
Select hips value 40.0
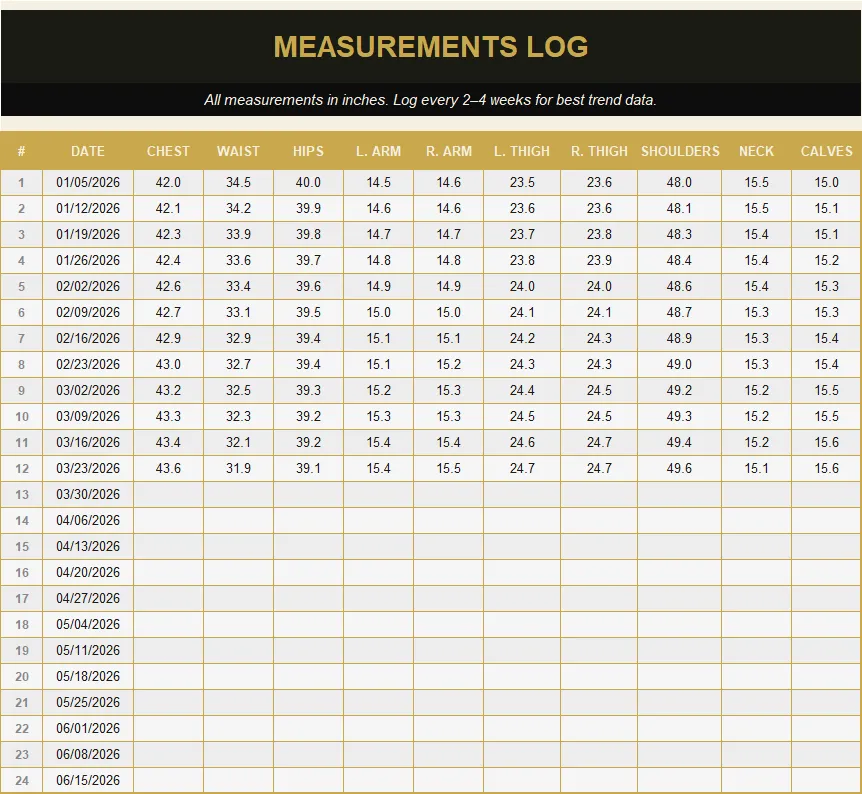click(308, 183)
